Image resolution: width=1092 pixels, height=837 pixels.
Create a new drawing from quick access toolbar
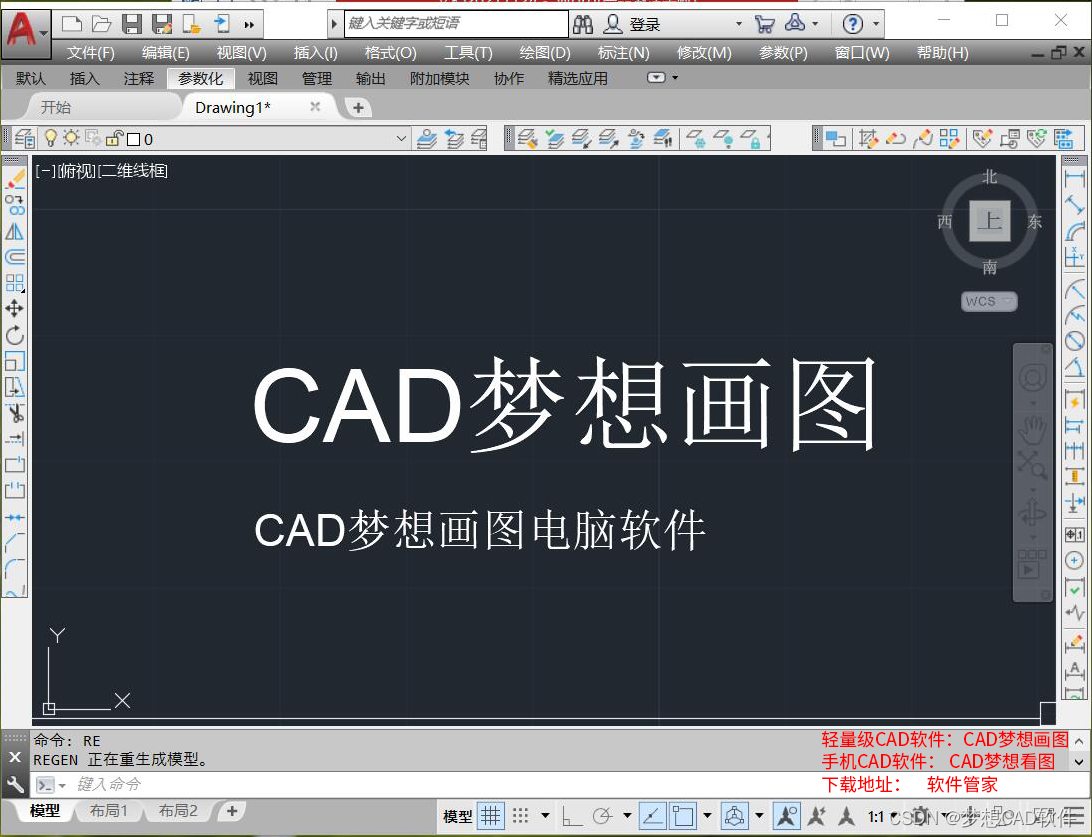click(72, 25)
